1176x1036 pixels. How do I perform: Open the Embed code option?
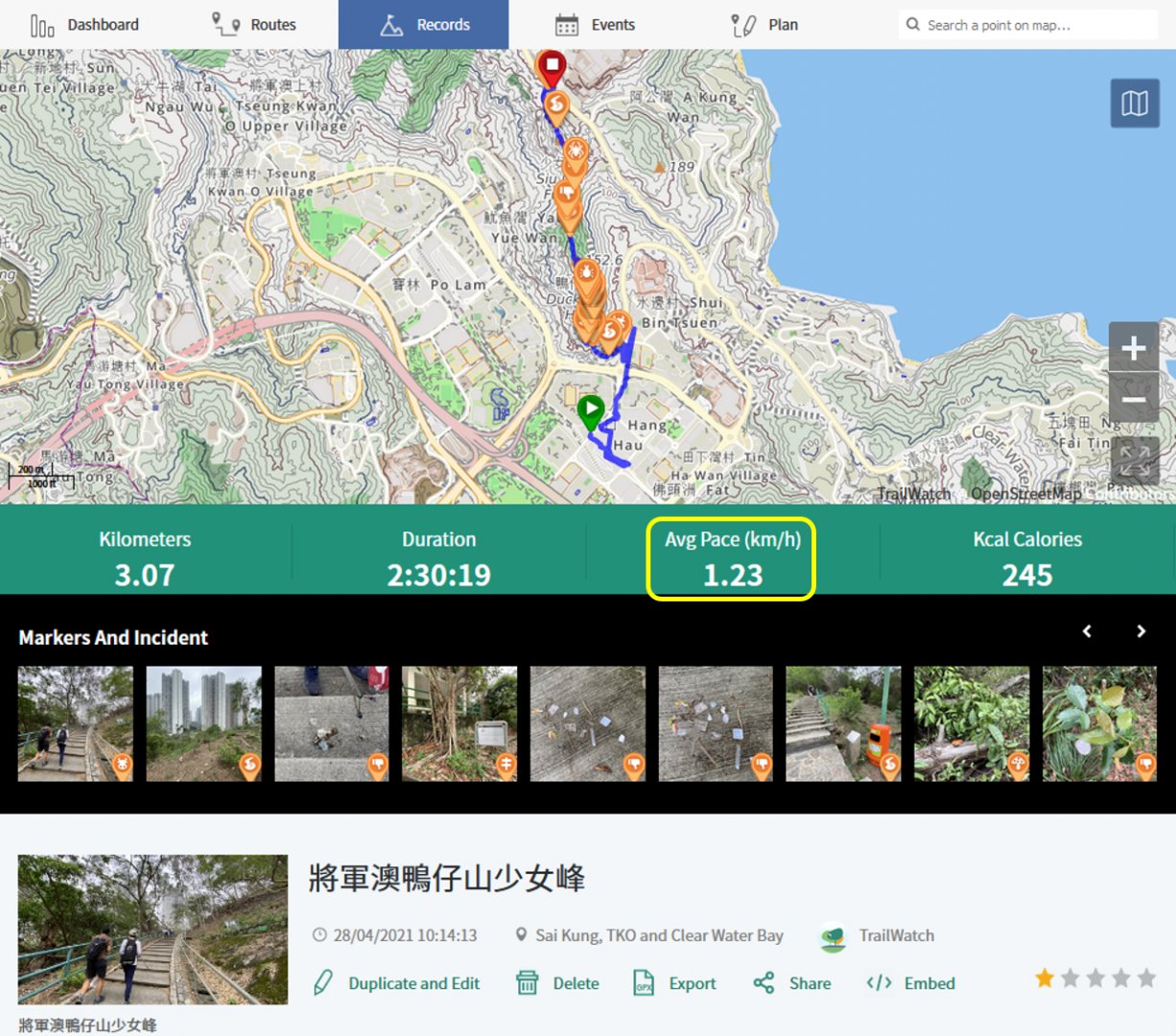tap(910, 983)
